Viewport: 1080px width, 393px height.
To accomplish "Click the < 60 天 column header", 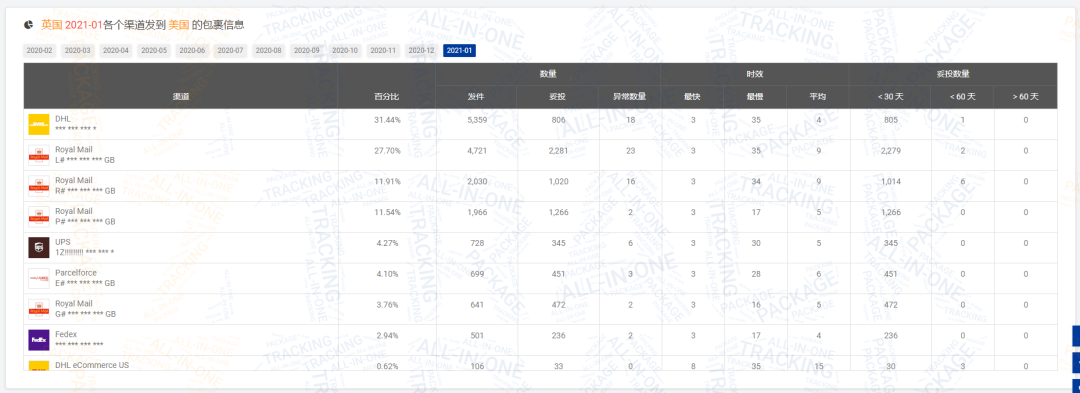I will pos(962,97).
